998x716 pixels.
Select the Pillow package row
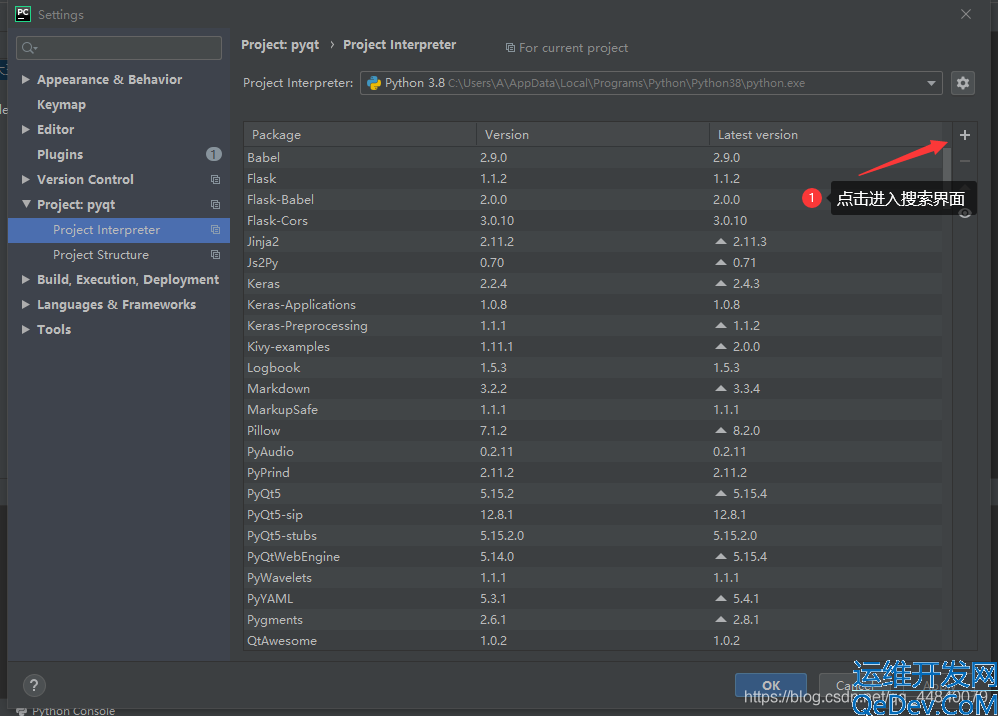coord(593,430)
